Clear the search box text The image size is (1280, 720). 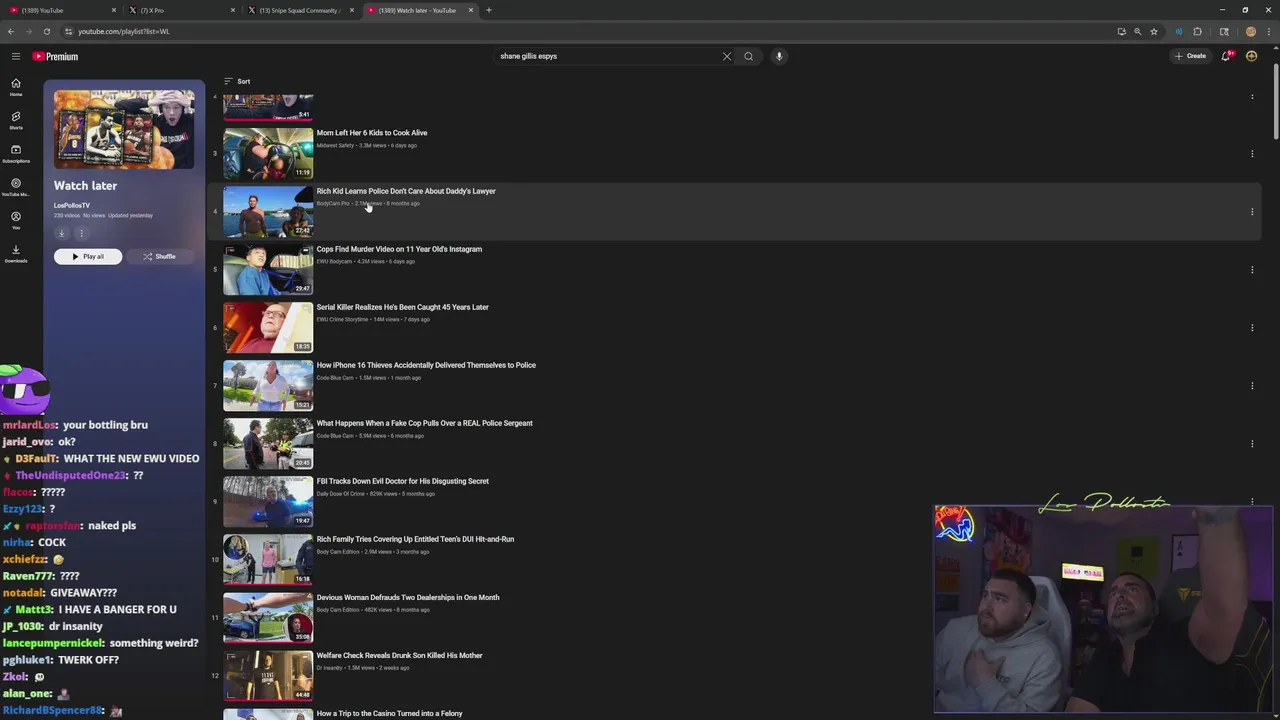[x=727, y=56]
